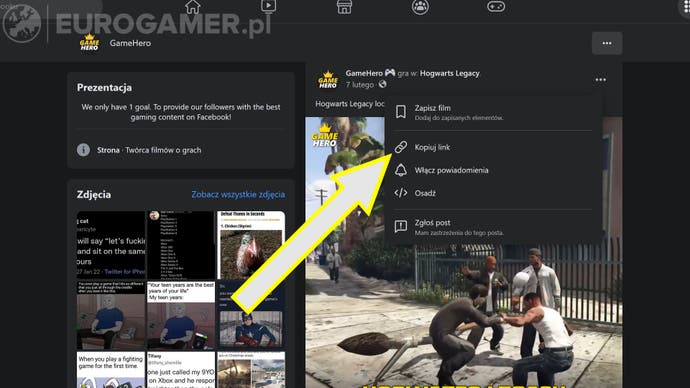Click the chain link icon for Kopiuj link
This screenshot has height=388, width=690.
coord(400,147)
